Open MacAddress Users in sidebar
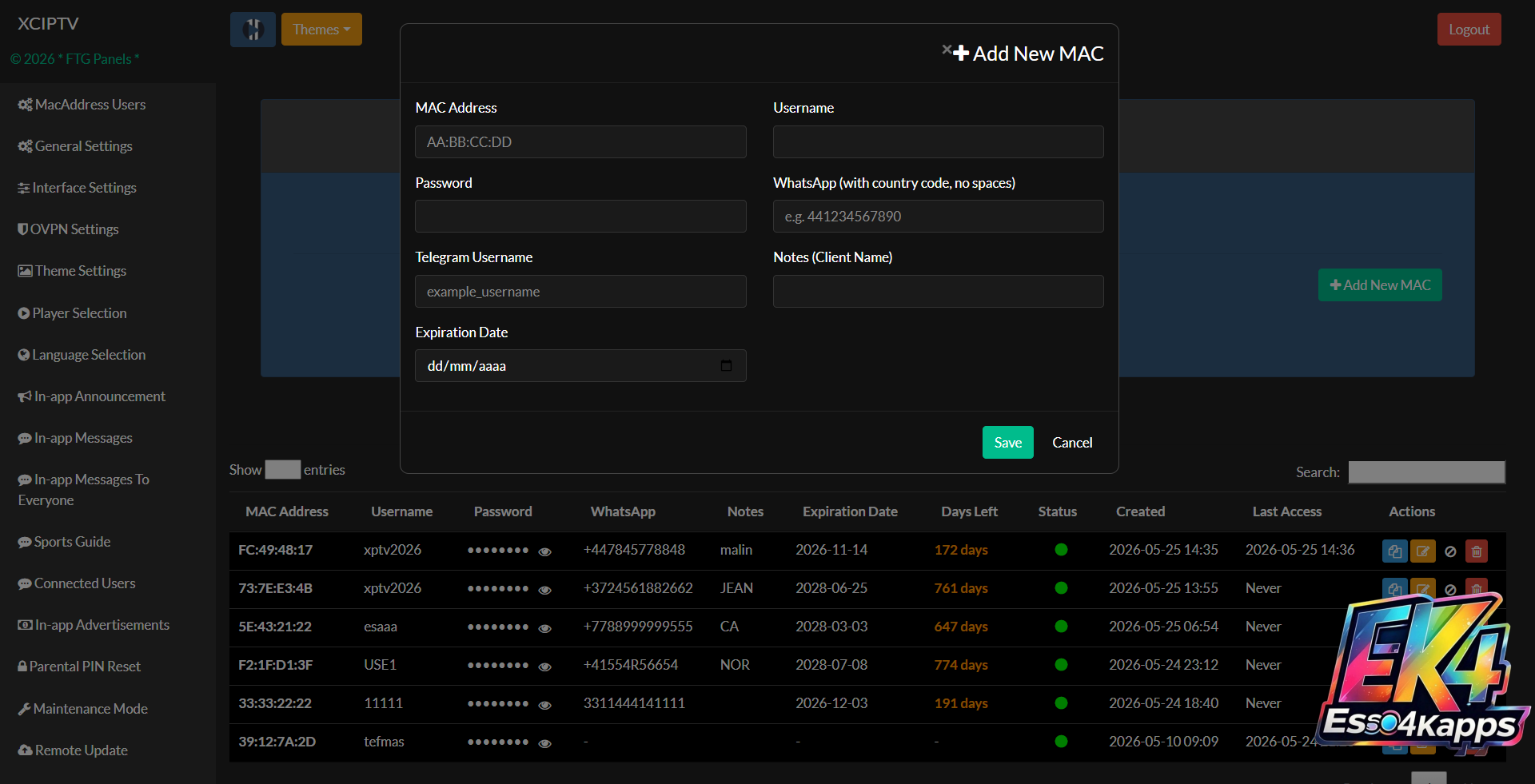 (x=82, y=105)
